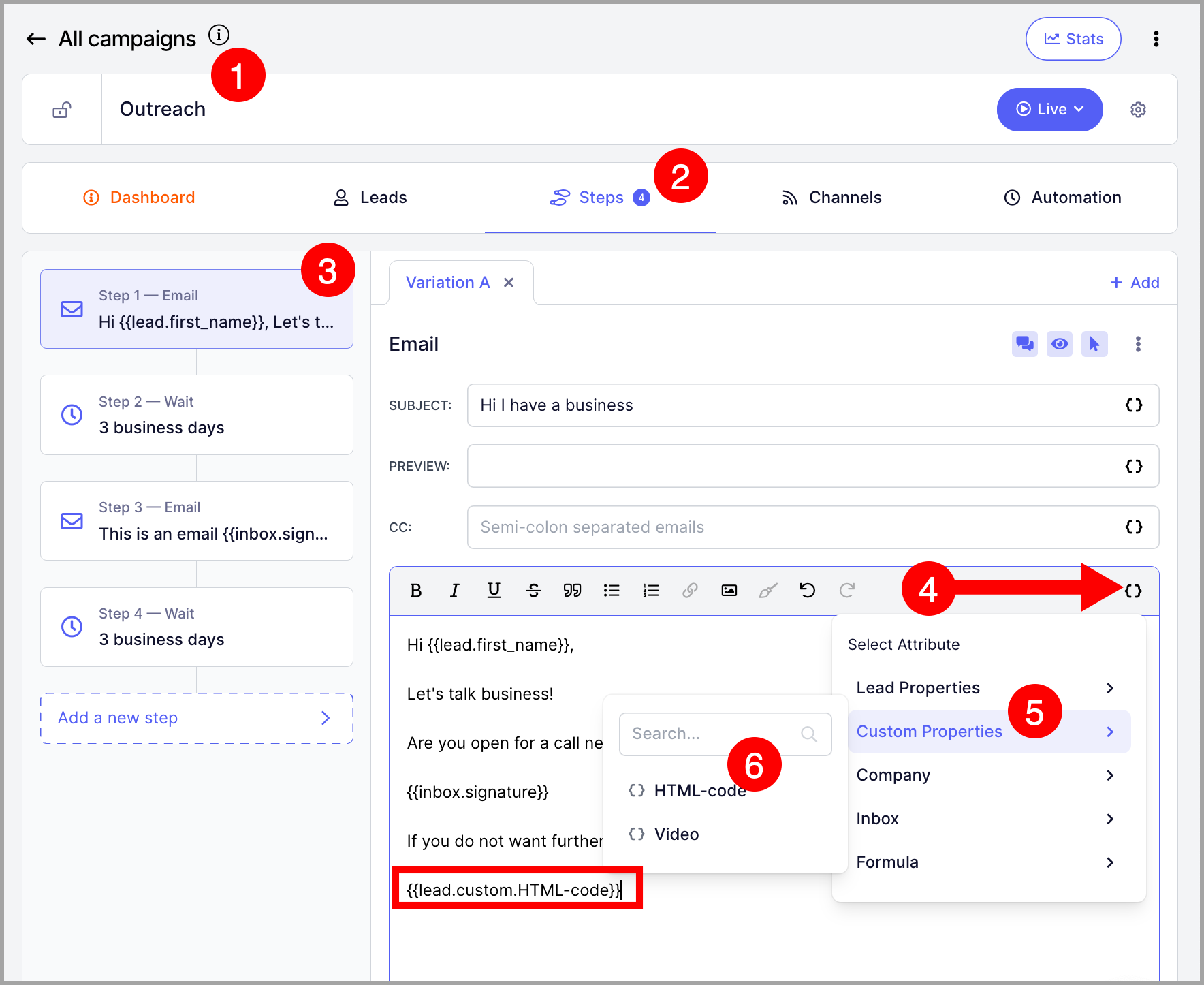This screenshot has height=985, width=1204.
Task: Expand Inbox attribute submenu
Action: click(989, 819)
